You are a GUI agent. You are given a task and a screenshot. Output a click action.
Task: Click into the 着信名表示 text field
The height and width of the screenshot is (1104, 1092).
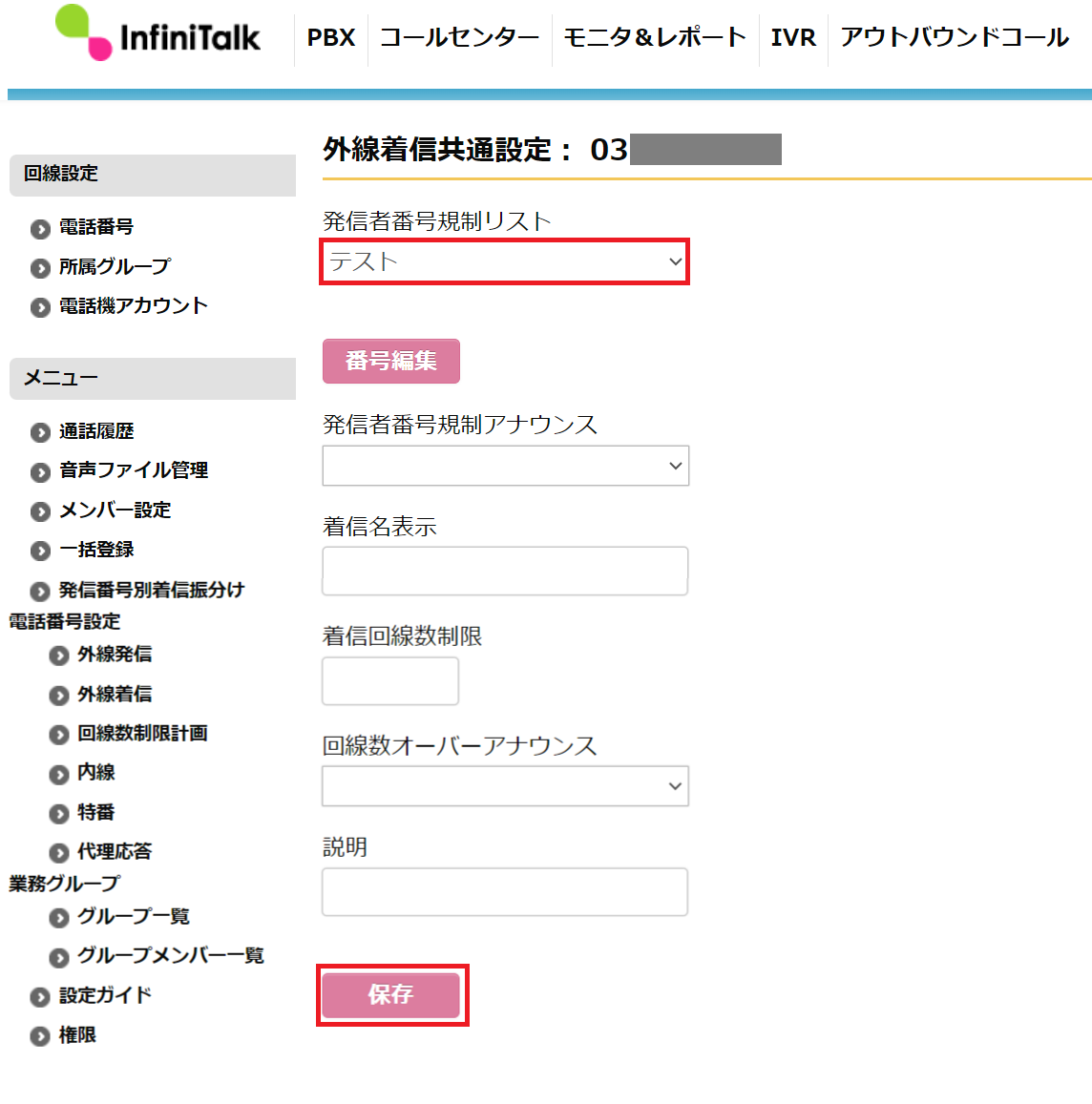point(505,571)
